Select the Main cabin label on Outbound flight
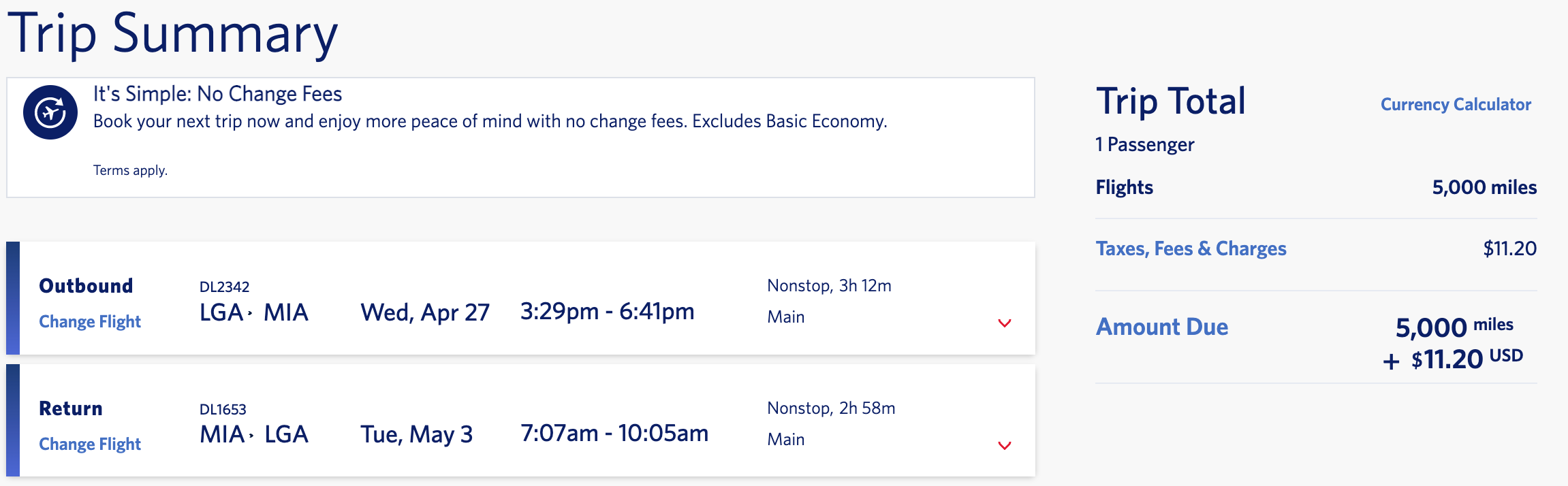This screenshot has height=486, width=1568. 785,317
